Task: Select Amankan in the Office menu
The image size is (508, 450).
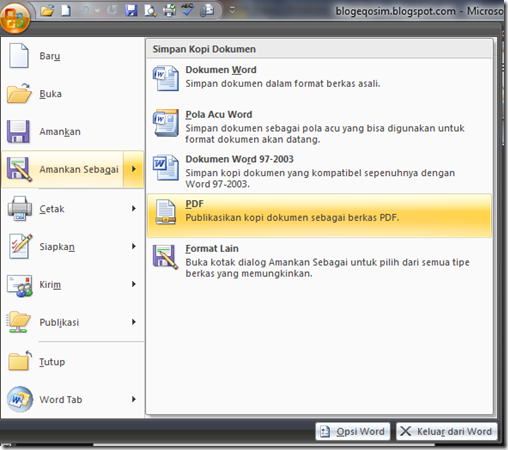Action: point(72,131)
